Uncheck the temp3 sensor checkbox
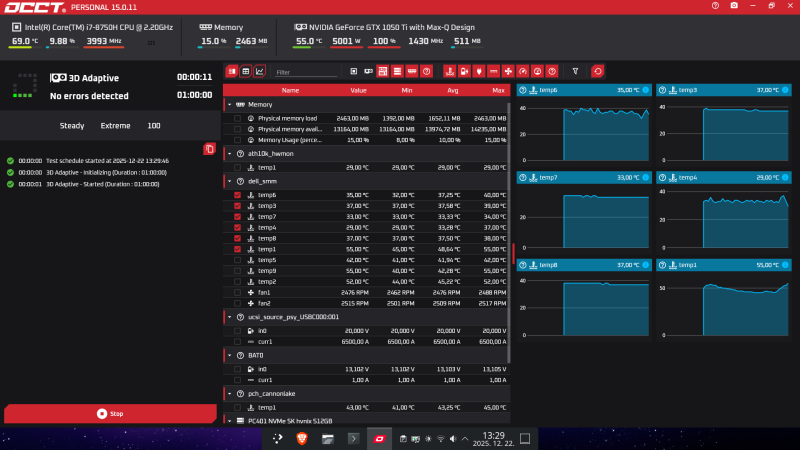The width and height of the screenshot is (800, 450). click(237, 206)
